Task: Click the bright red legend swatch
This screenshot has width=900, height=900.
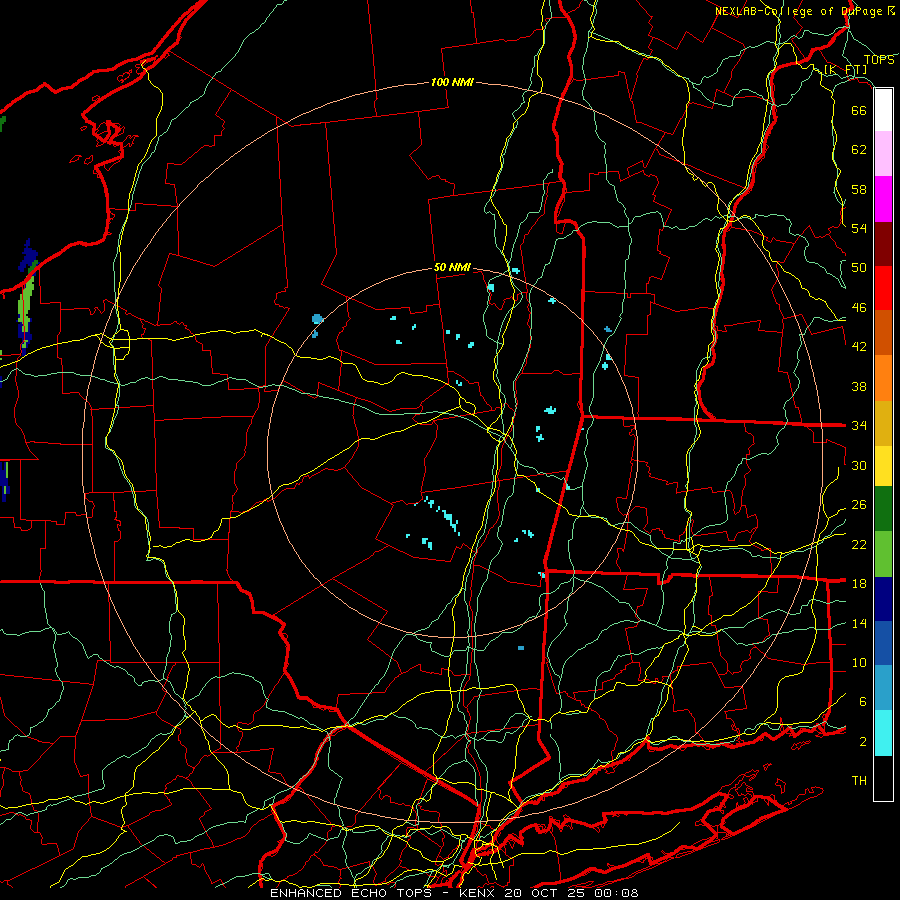Action: [x=883, y=288]
